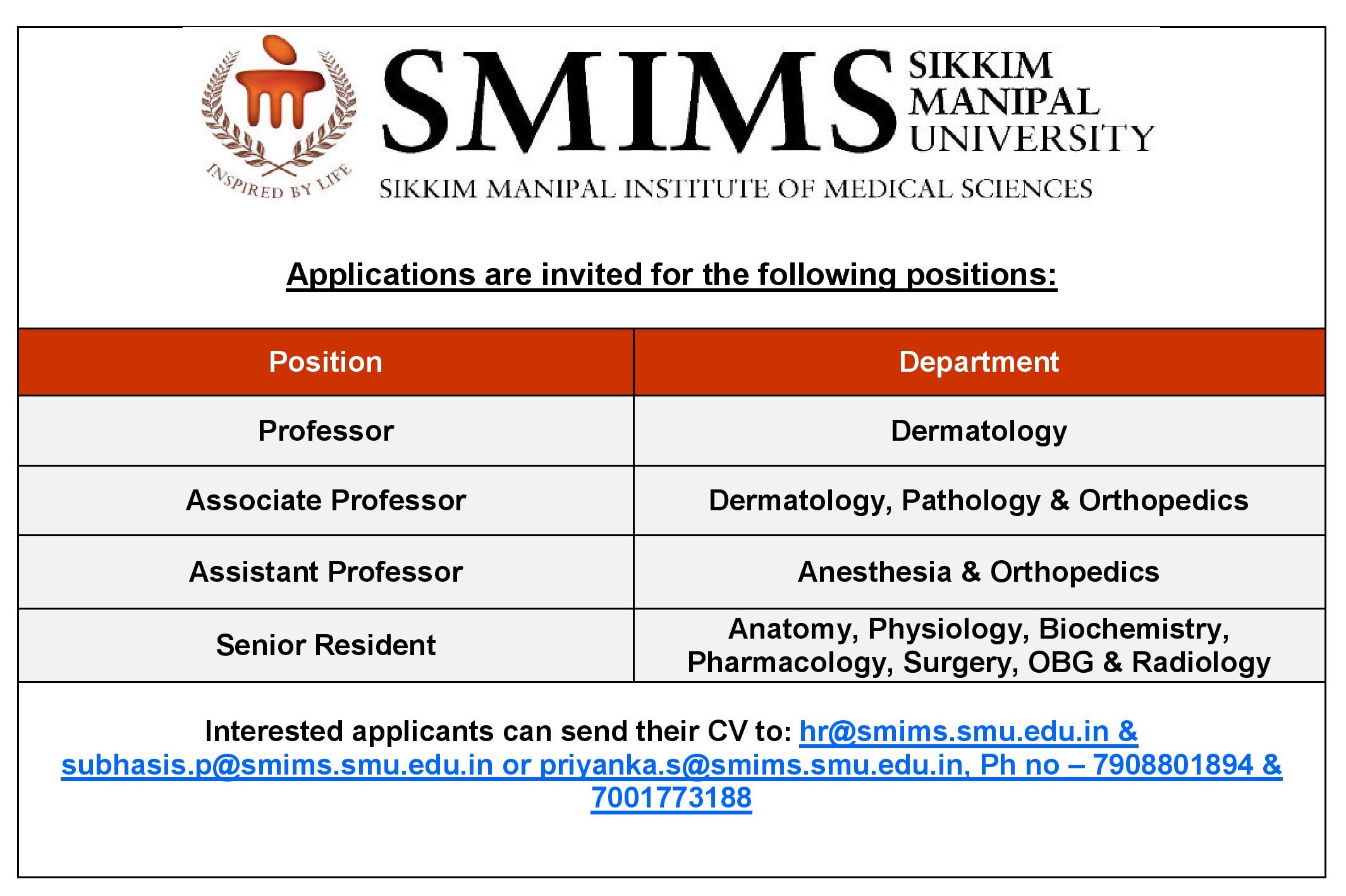Open the hr@smims.smu.edu.in email link
The image size is (1346, 896).
[955, 732]
